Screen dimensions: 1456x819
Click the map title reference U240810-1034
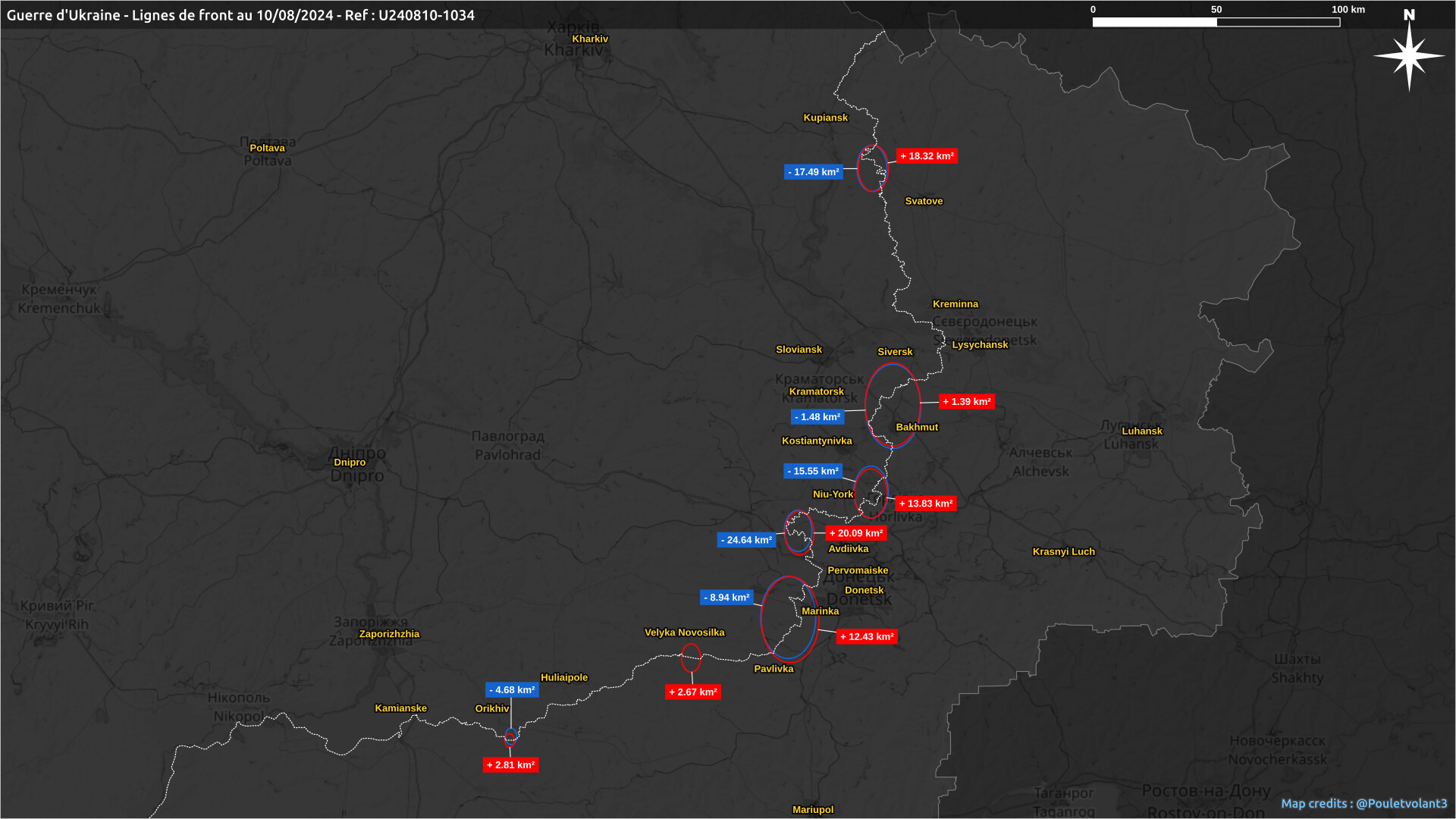pyautogui.click(x=426, y=15)
